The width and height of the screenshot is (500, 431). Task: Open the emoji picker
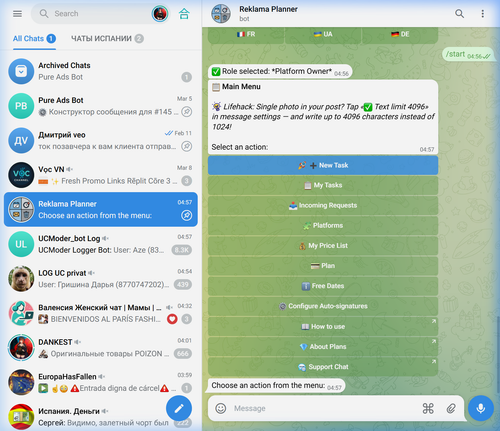221,408
